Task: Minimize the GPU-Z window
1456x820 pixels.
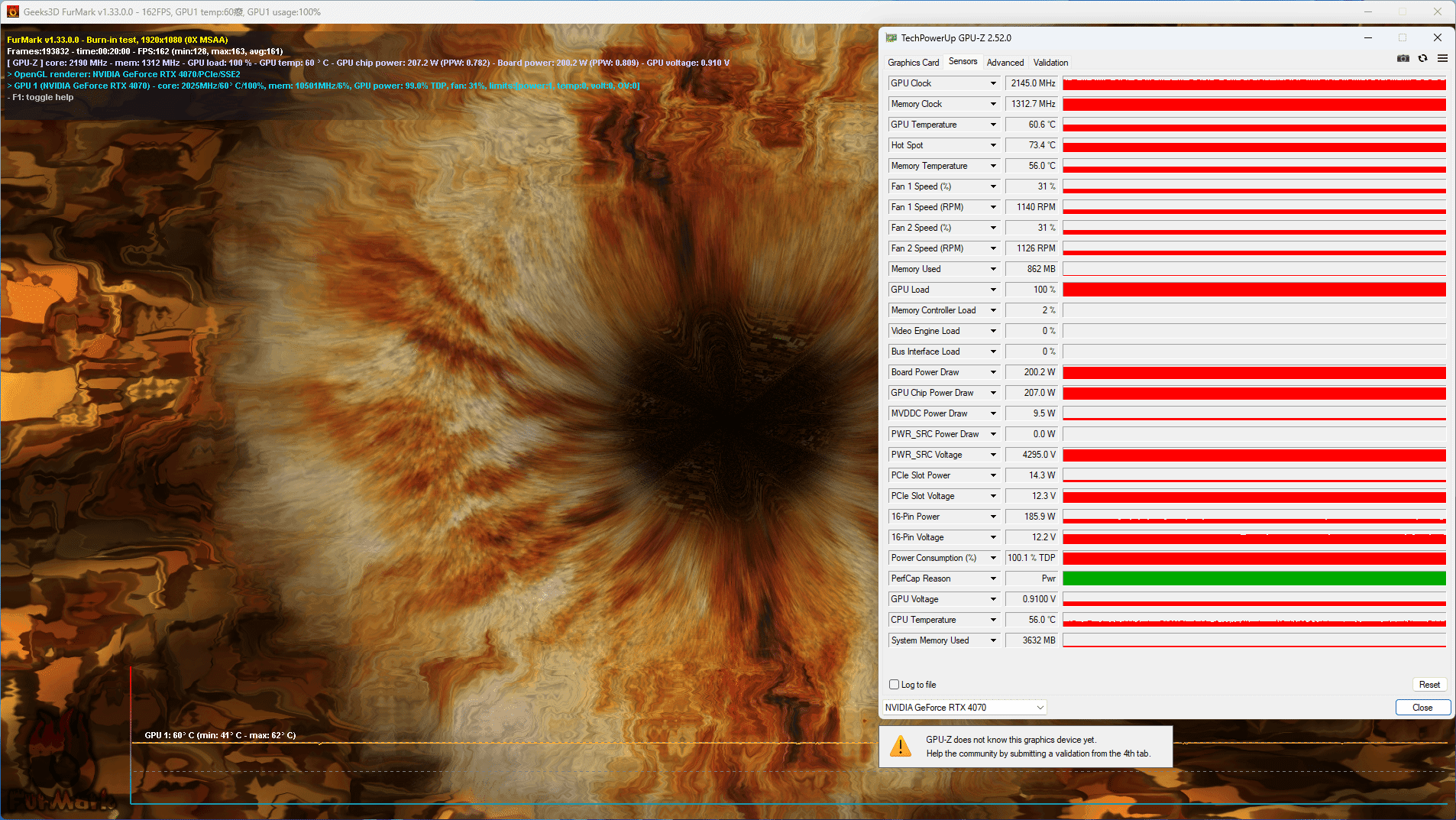Action: pyautogui.click(x=1368, y=37)
